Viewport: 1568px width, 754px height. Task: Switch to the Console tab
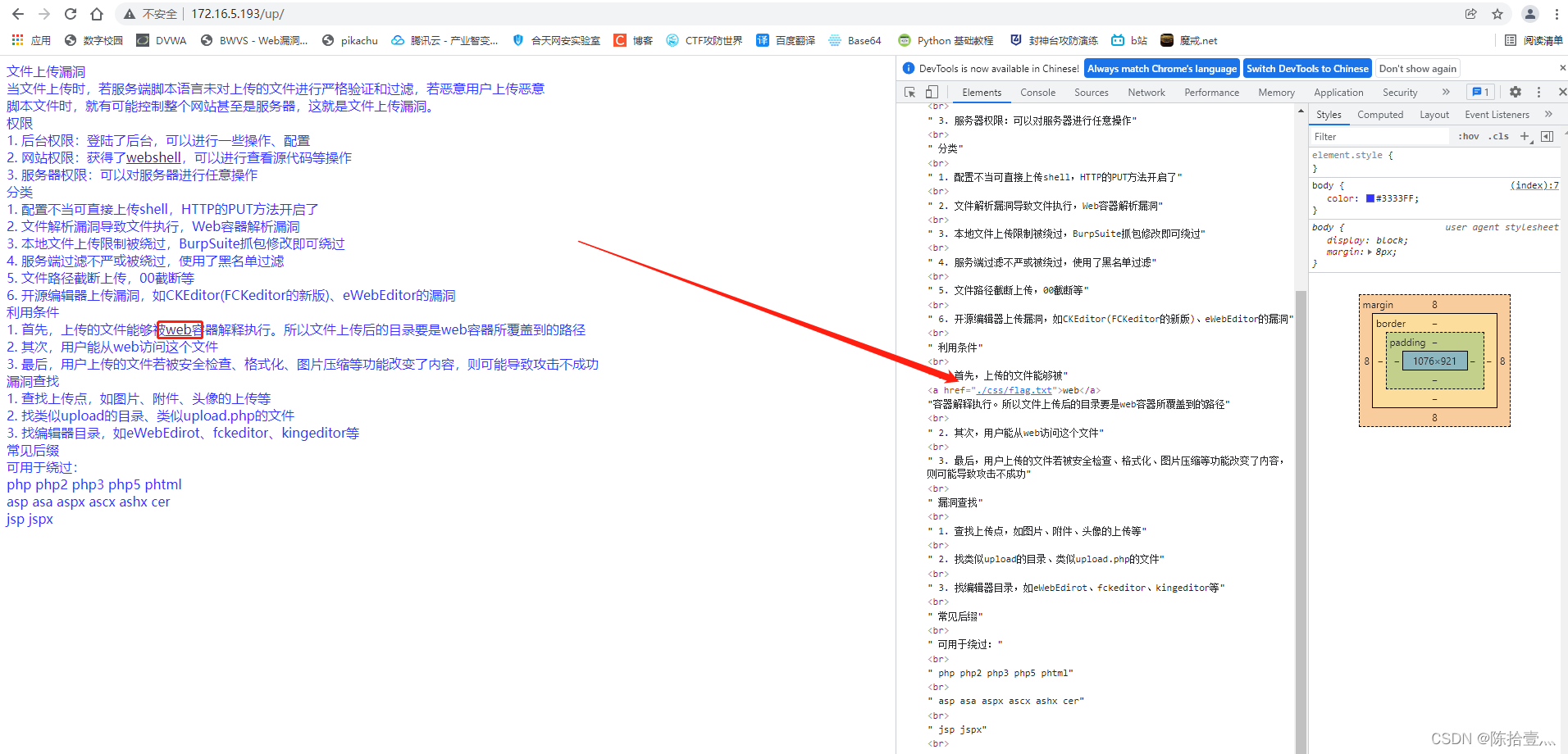pos(1037,92)
